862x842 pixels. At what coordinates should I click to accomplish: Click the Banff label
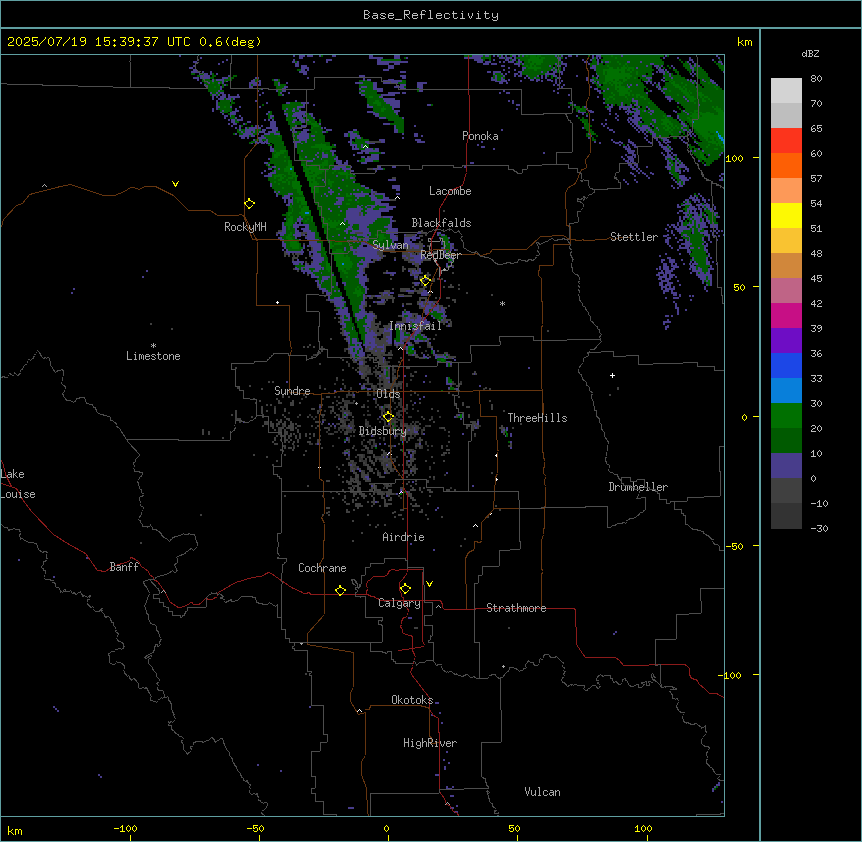pos(124,567)
